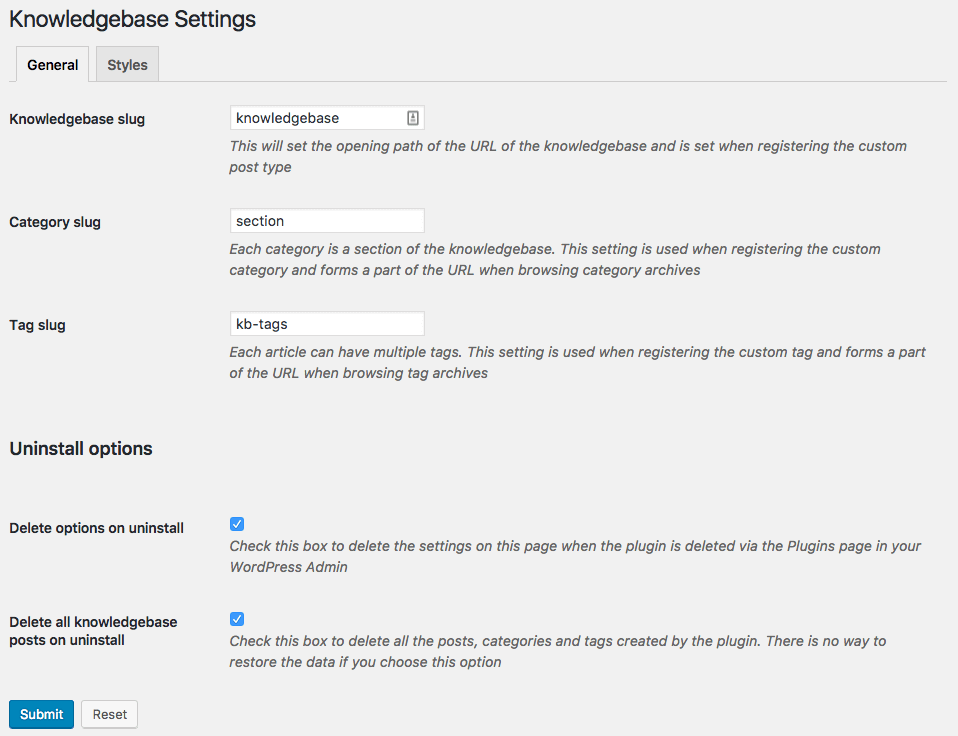
Task: Click the Tag slug field with kb-tags
Action: [327, 324]
